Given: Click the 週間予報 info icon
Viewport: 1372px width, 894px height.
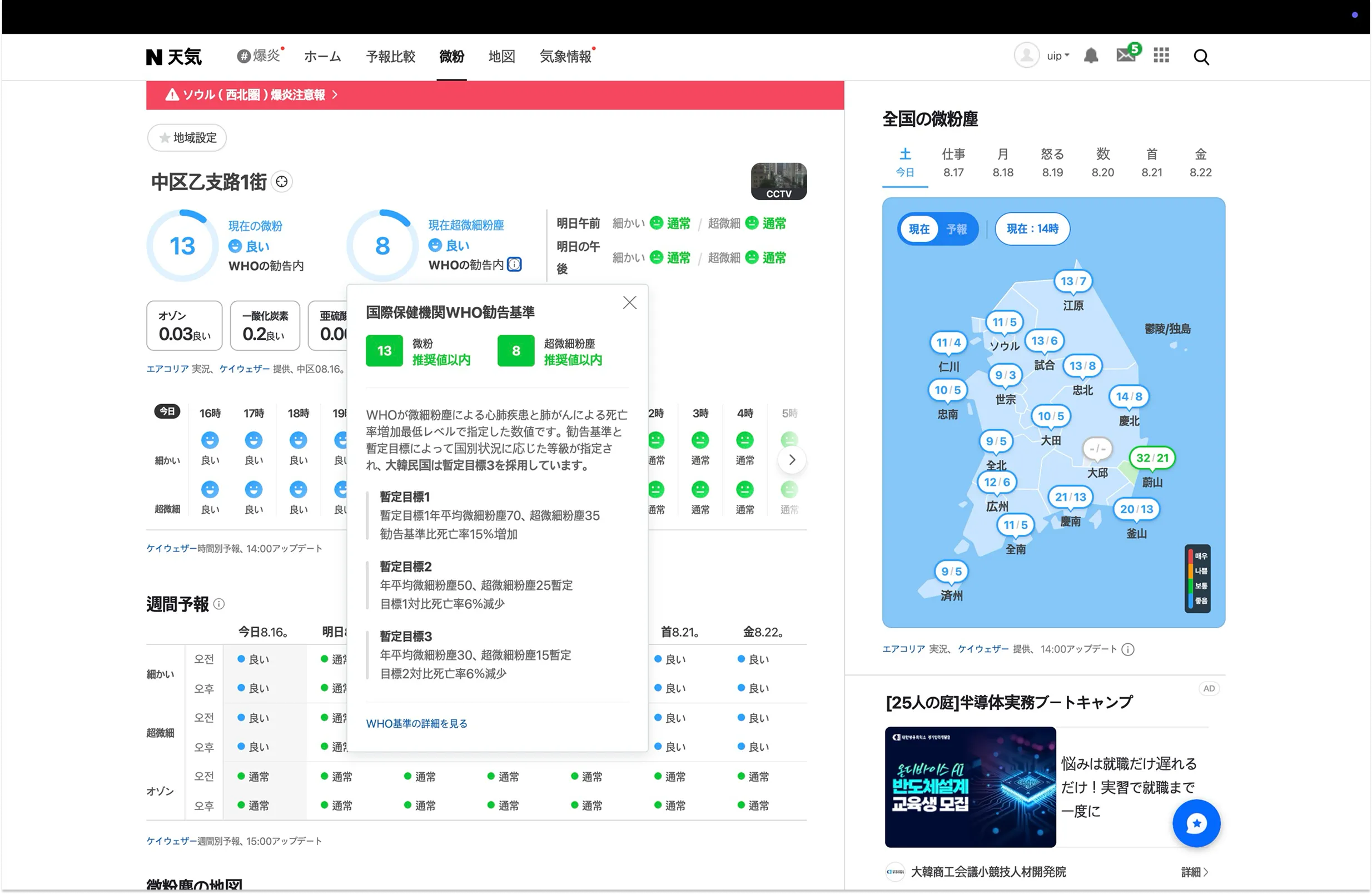Looking at the screenshot, I should coord(218,603).
